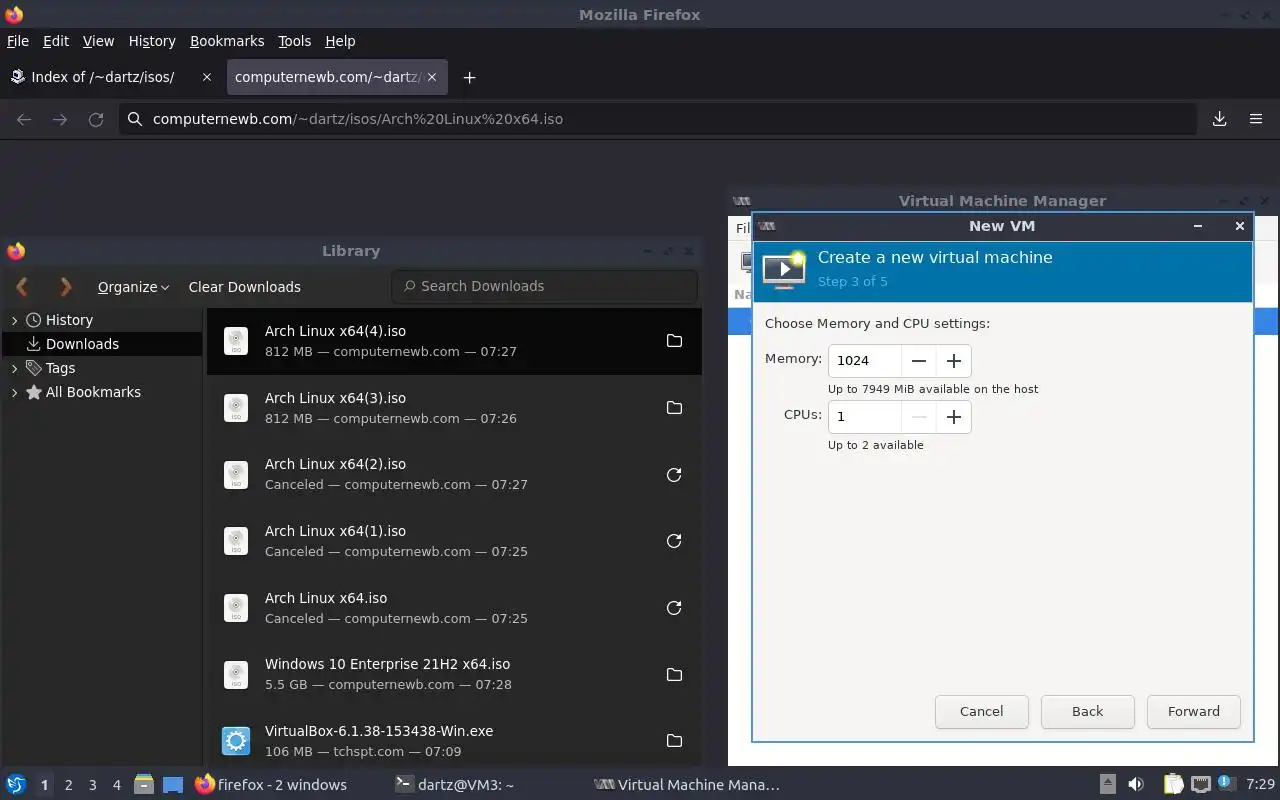Click the network tray icon
This screenshot has width=1280, height=800.
point(1201,785)
